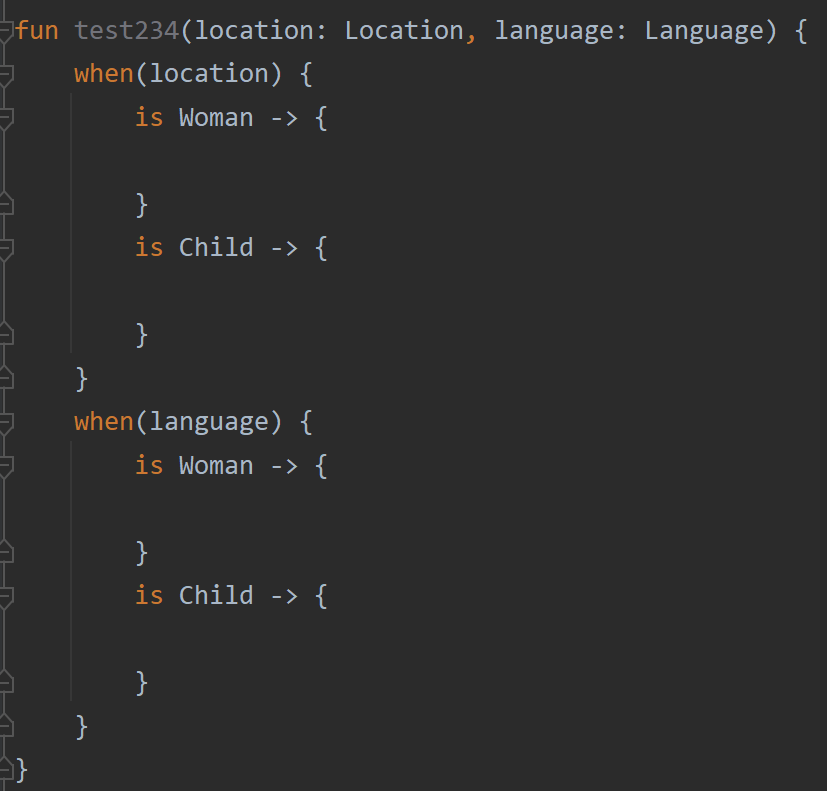The image size is (827, 791).
Task: Fold the is Child branch under when(location)
Action: click(5, 248)
